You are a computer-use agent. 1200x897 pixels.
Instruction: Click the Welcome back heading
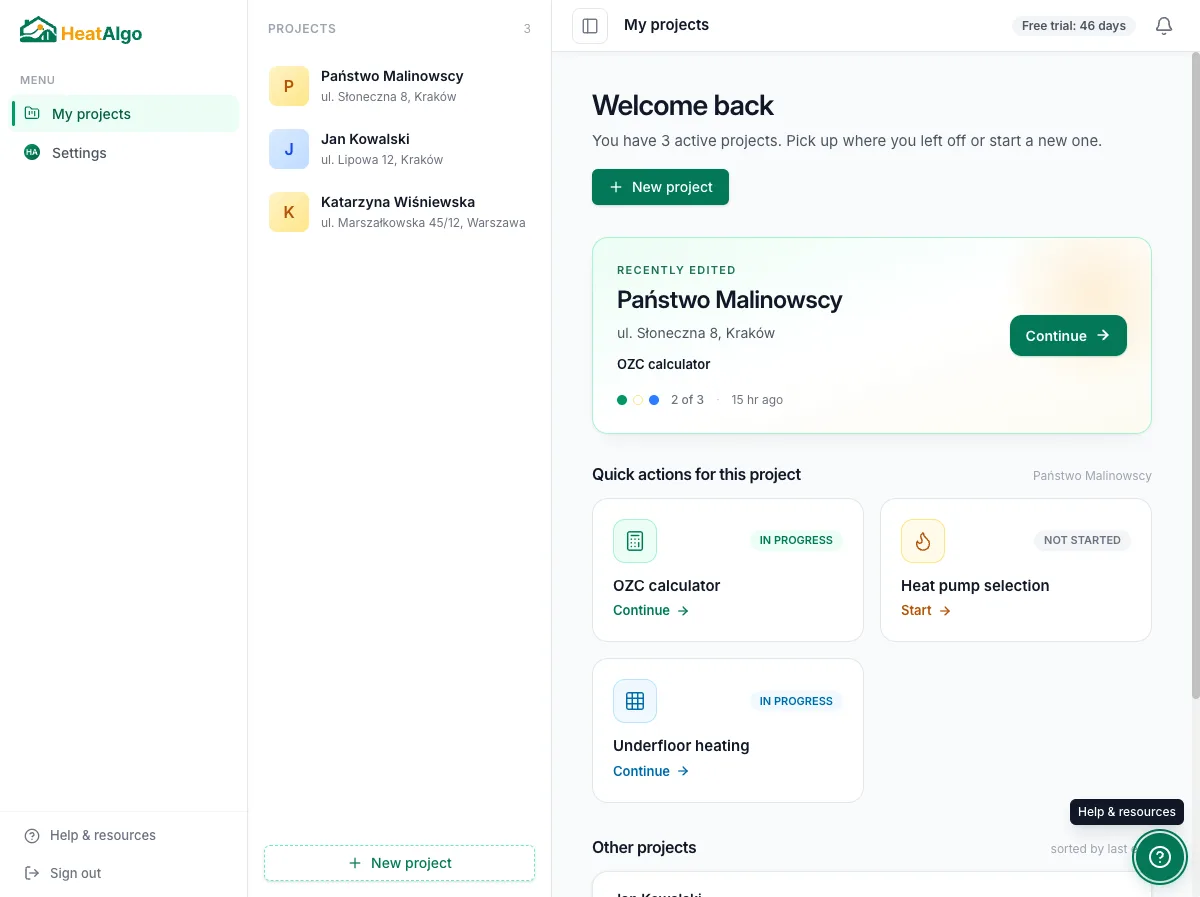click(683, 106)
